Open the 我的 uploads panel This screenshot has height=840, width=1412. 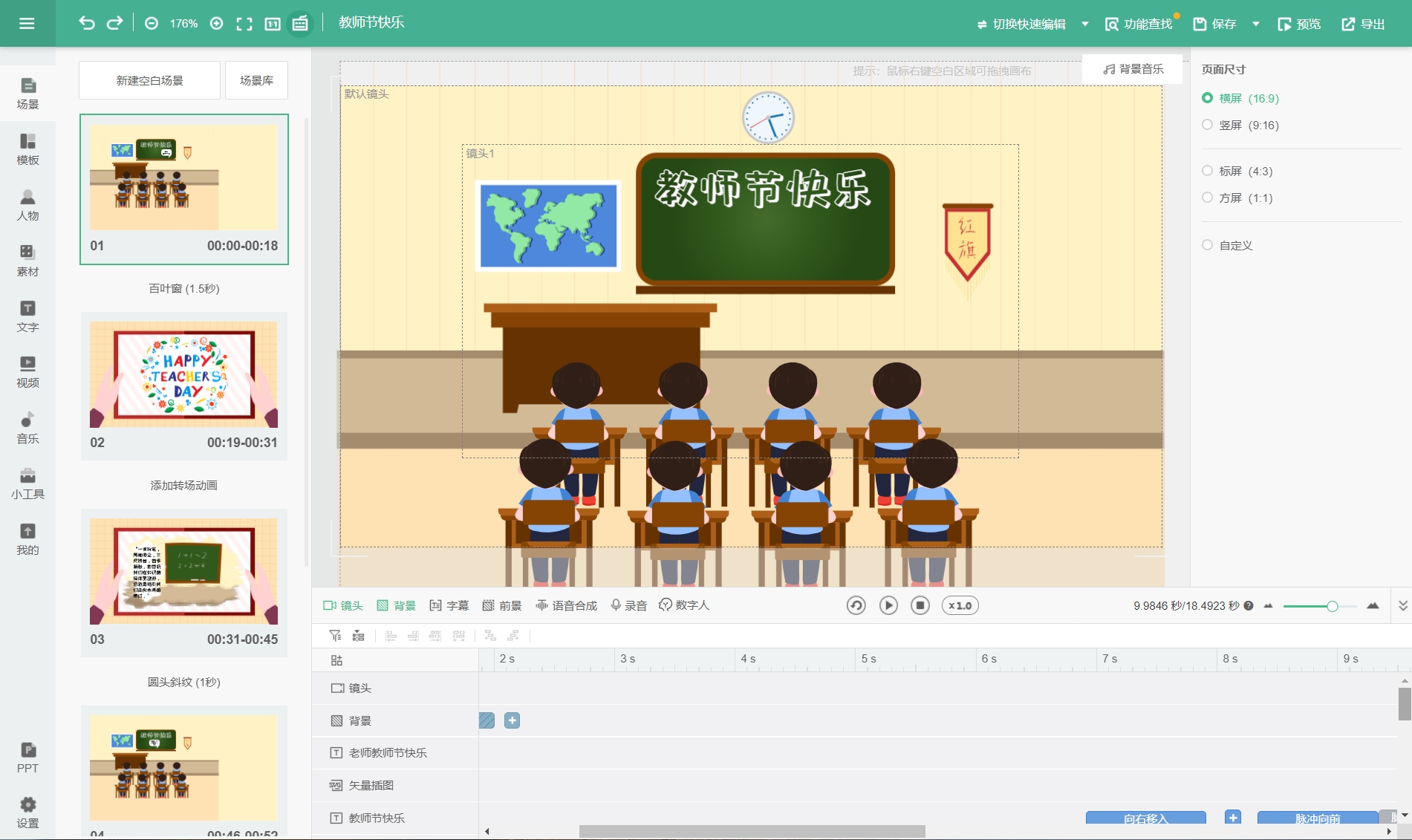27,539
